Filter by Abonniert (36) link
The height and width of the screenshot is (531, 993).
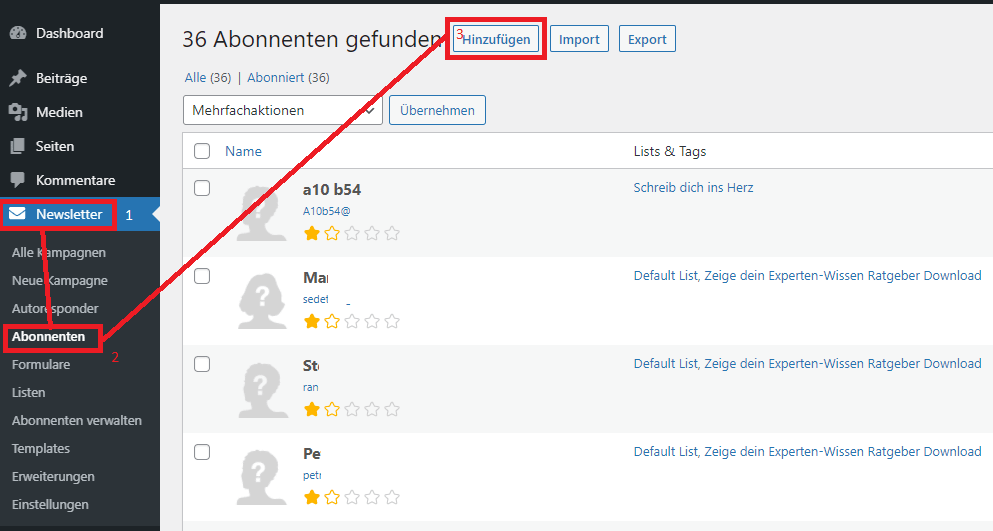(x=288, y=77)
